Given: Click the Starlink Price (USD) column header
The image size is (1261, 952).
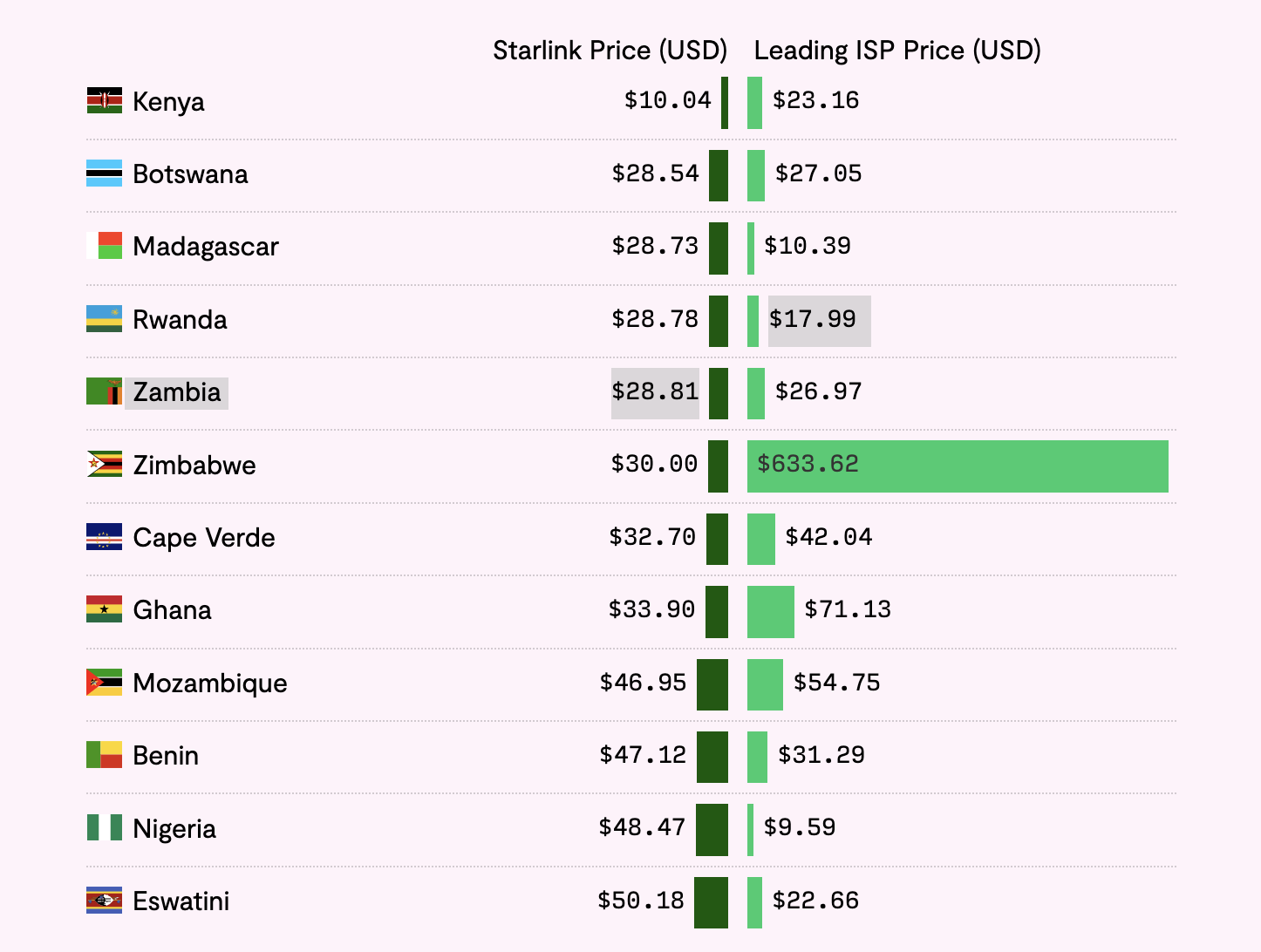Looking at the screenshot, I should coord(610,51).
